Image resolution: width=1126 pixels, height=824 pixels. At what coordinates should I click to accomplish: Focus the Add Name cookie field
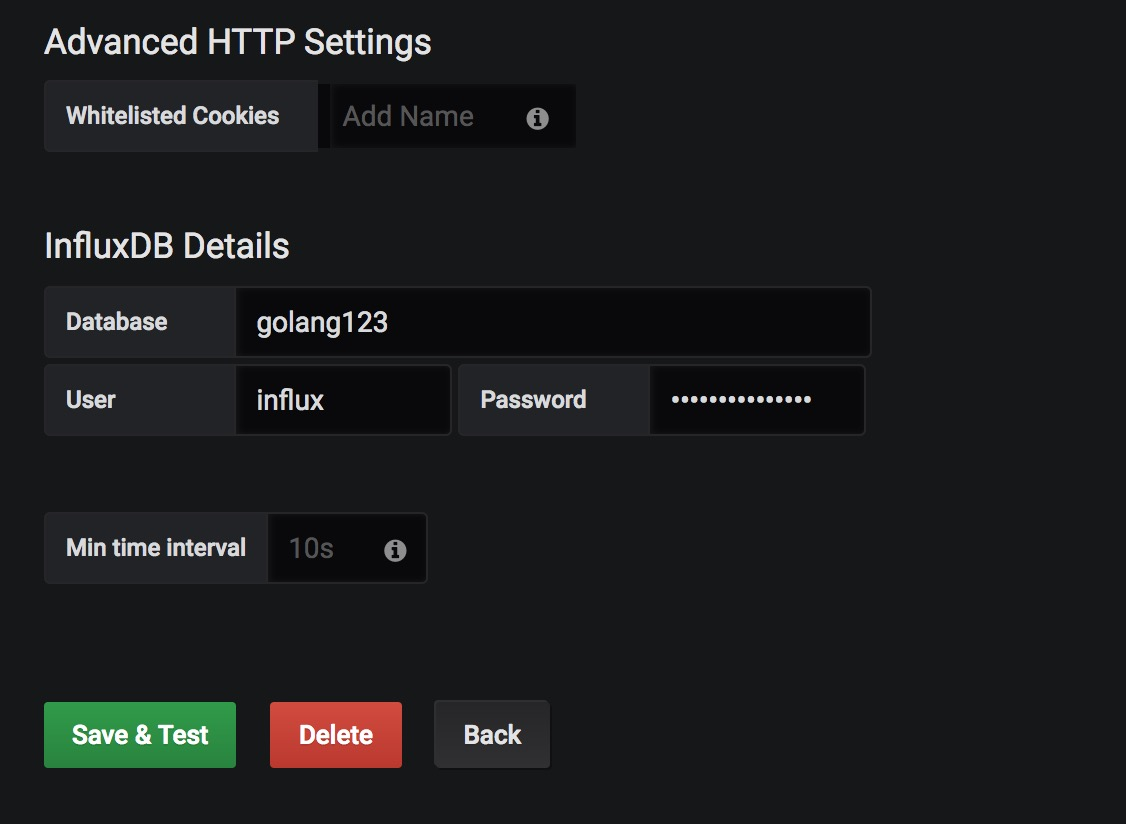click(x=427, y=116)
